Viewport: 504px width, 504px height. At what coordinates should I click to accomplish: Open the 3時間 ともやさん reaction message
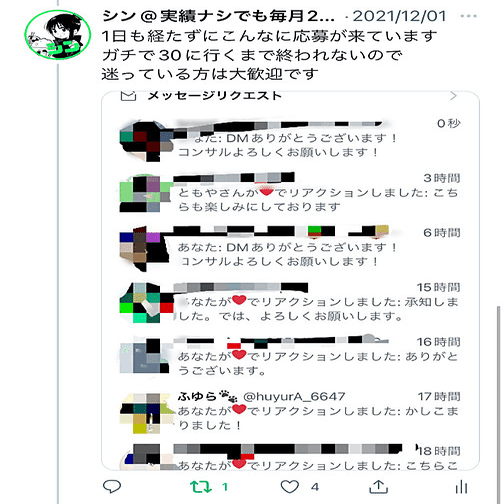[x=290, y=193]
